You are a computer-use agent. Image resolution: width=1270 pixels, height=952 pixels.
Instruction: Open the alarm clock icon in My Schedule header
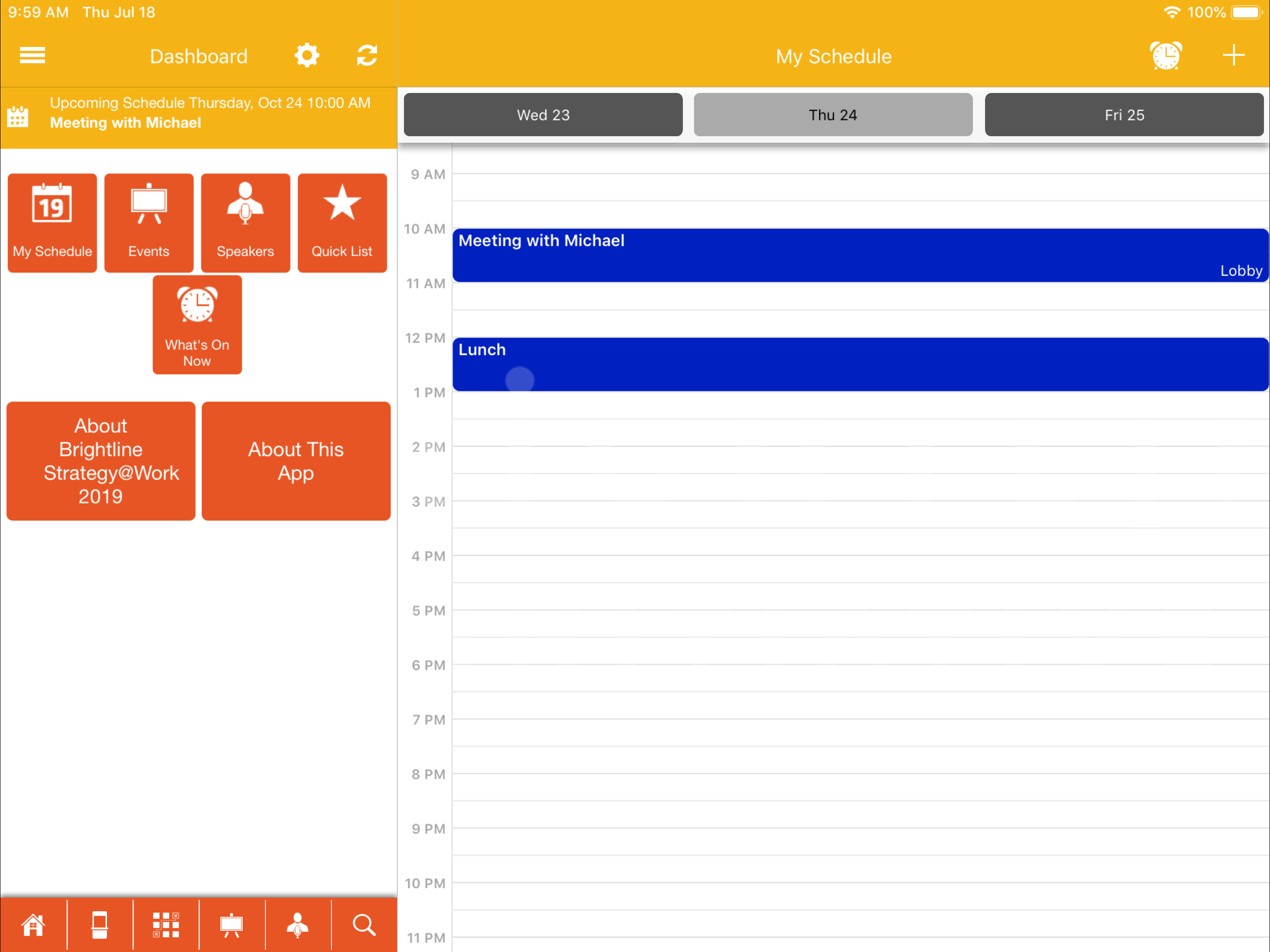tap(1165, 56)
